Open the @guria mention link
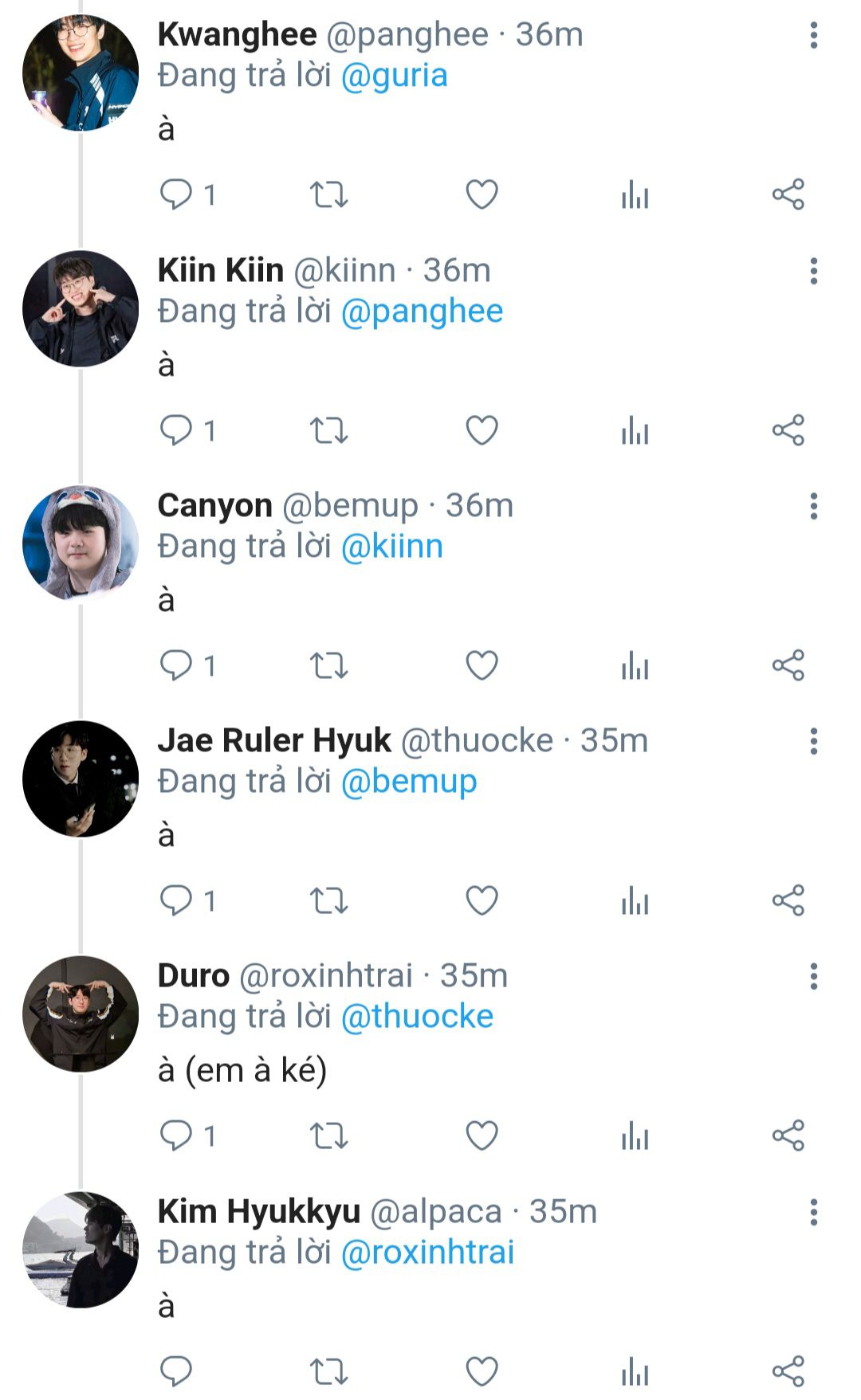The height and width of the screenshot is (1400, 861). pos(394,76)
